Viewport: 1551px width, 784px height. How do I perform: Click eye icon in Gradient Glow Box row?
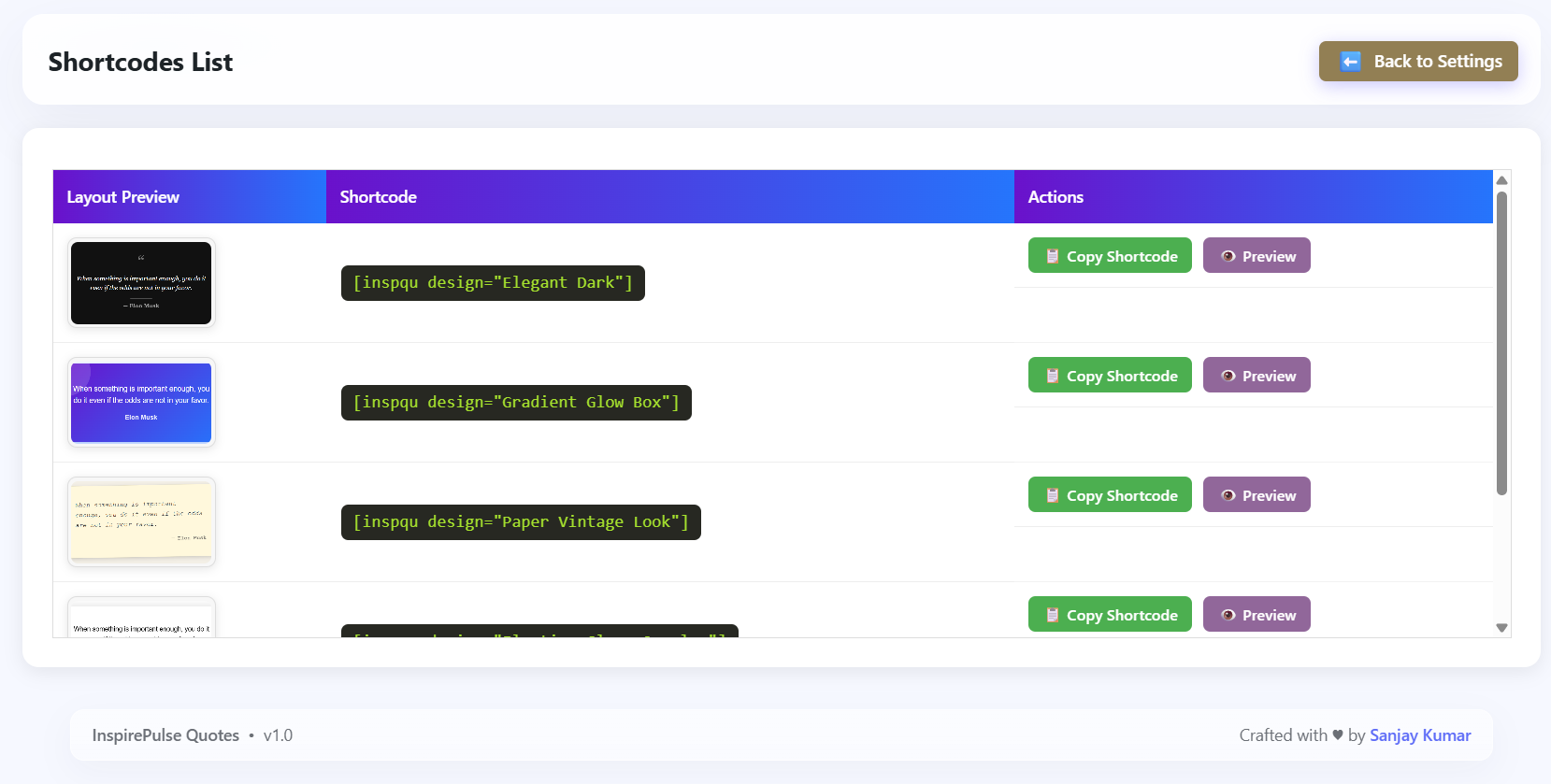click(x=1228, y=376)
